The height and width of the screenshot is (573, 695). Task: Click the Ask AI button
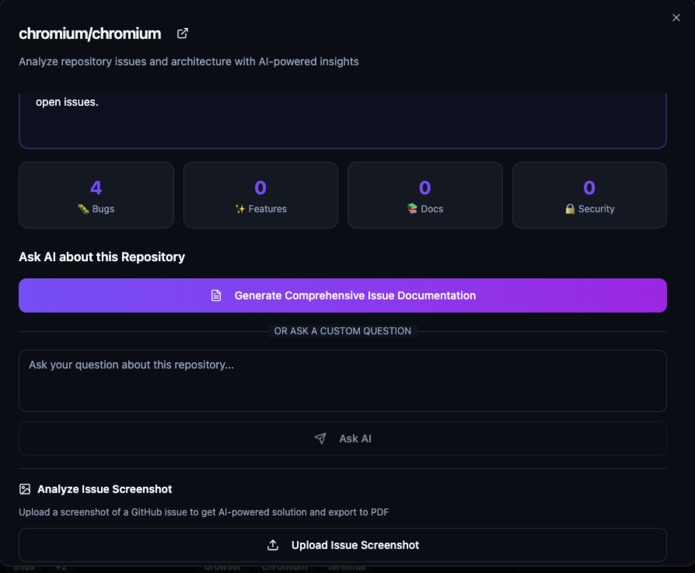(x=343, y=438)
